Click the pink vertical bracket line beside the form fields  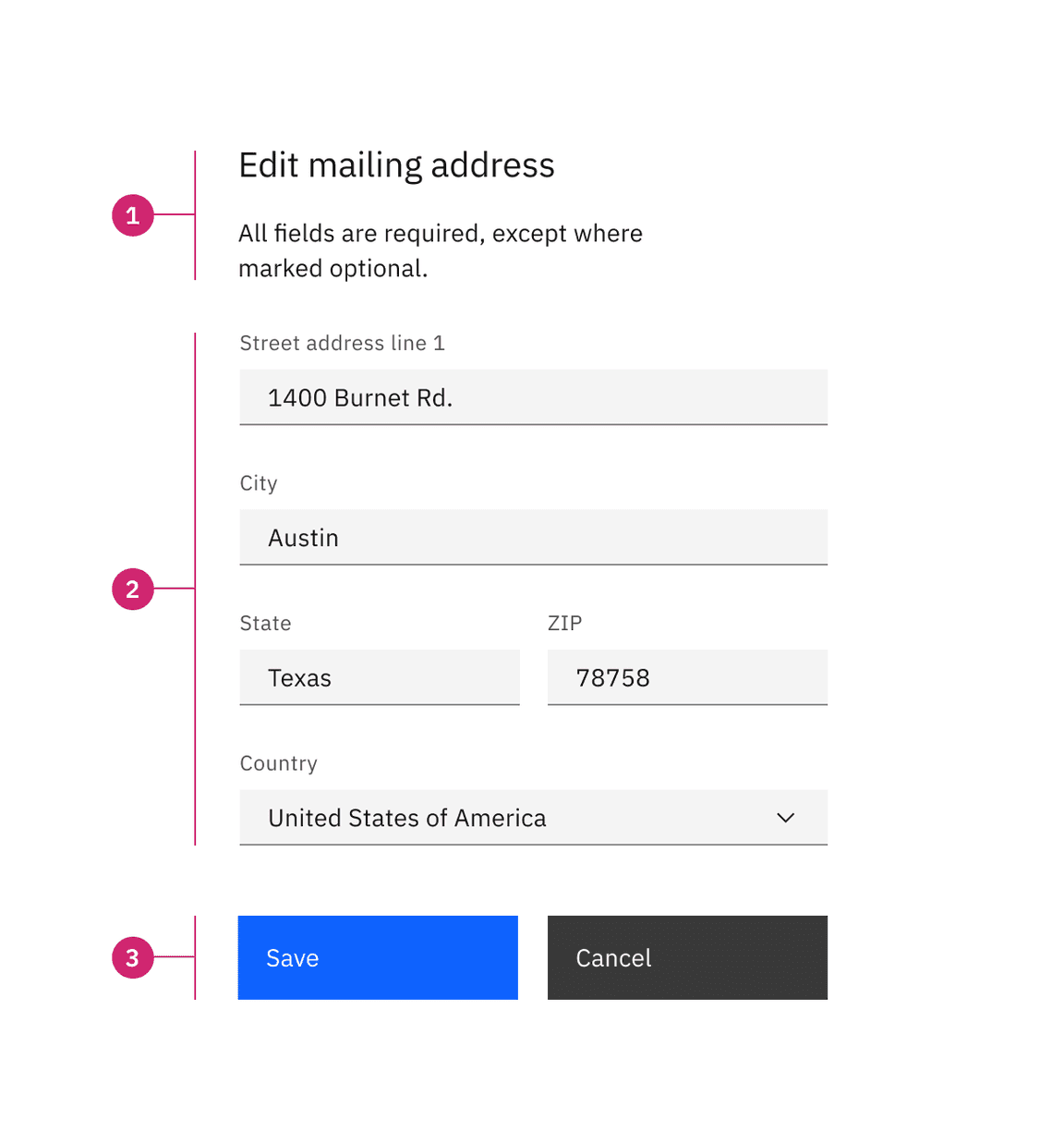coord(195,462)
